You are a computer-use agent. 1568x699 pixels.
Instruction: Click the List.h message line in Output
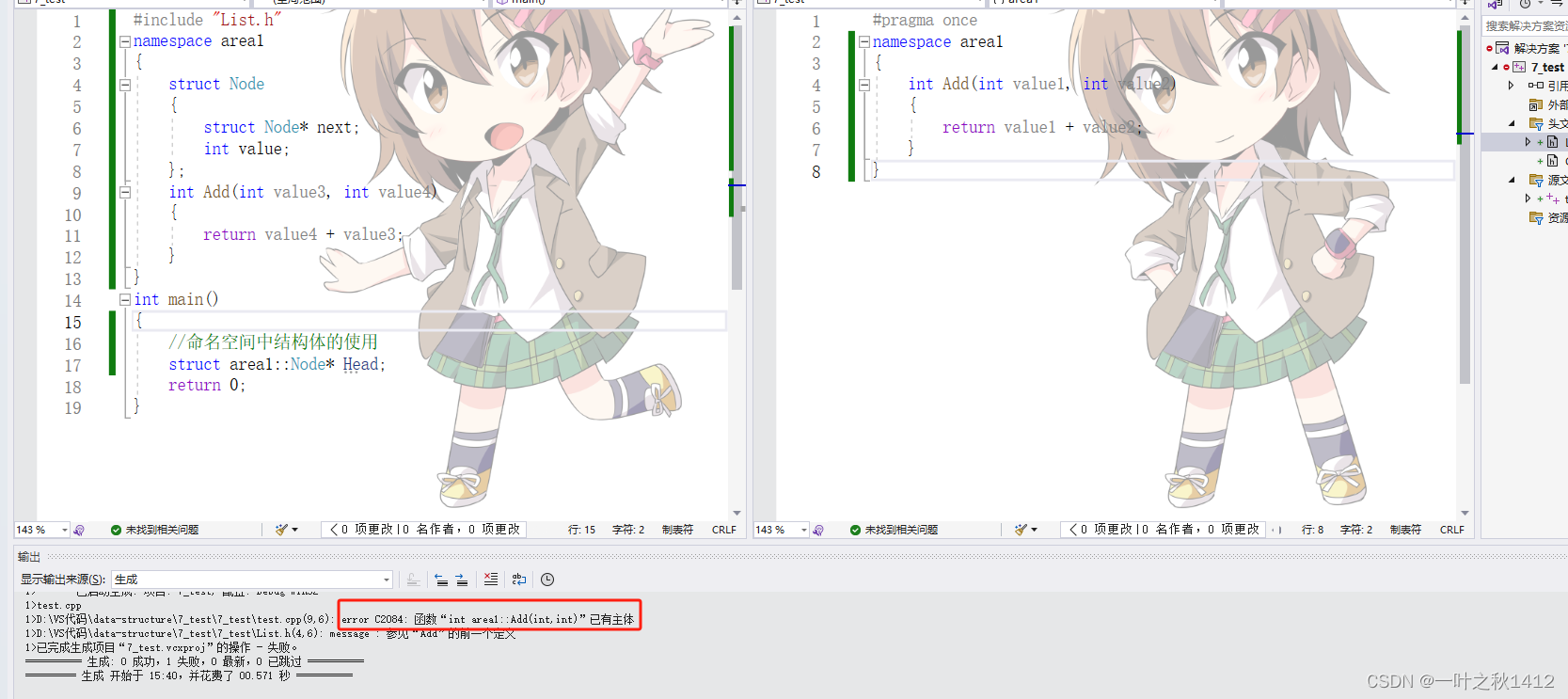pyautogui.click(x=271, y=633)
